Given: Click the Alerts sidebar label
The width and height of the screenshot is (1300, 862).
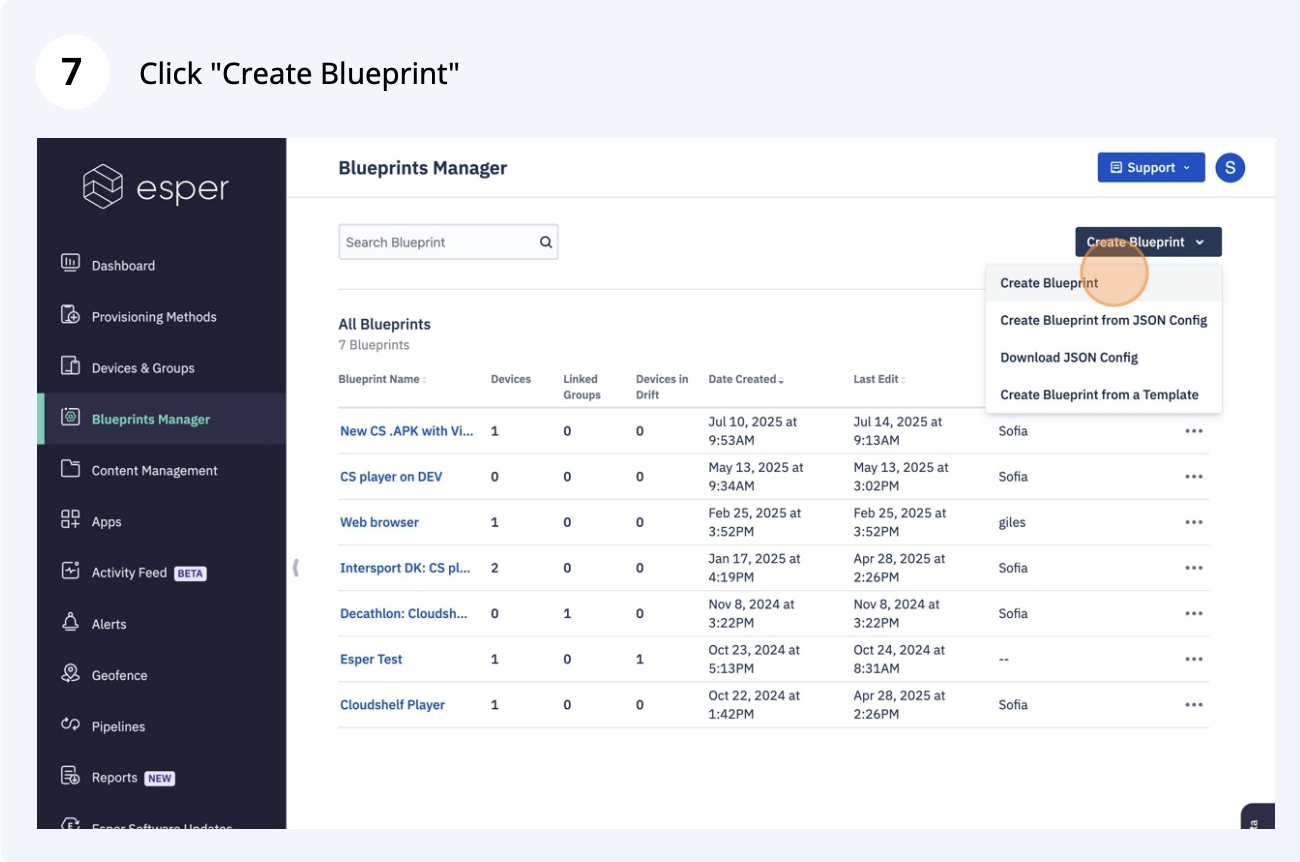Looking at the screenshot, I should (x=109, y=624).
